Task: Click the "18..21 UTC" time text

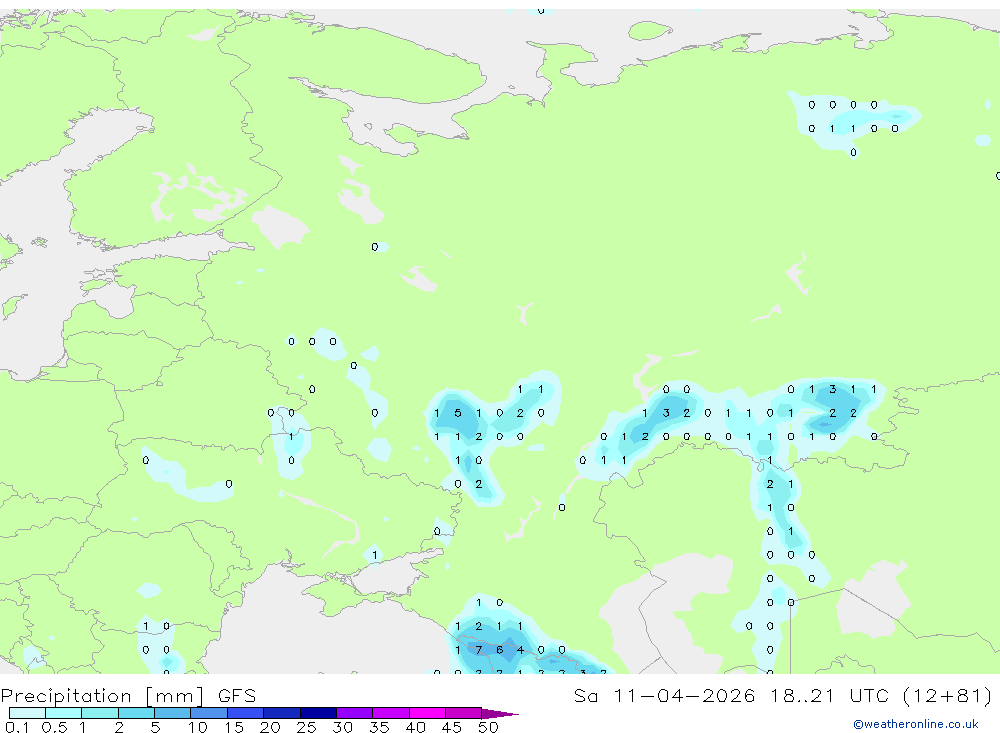Action: pos(829,695)
